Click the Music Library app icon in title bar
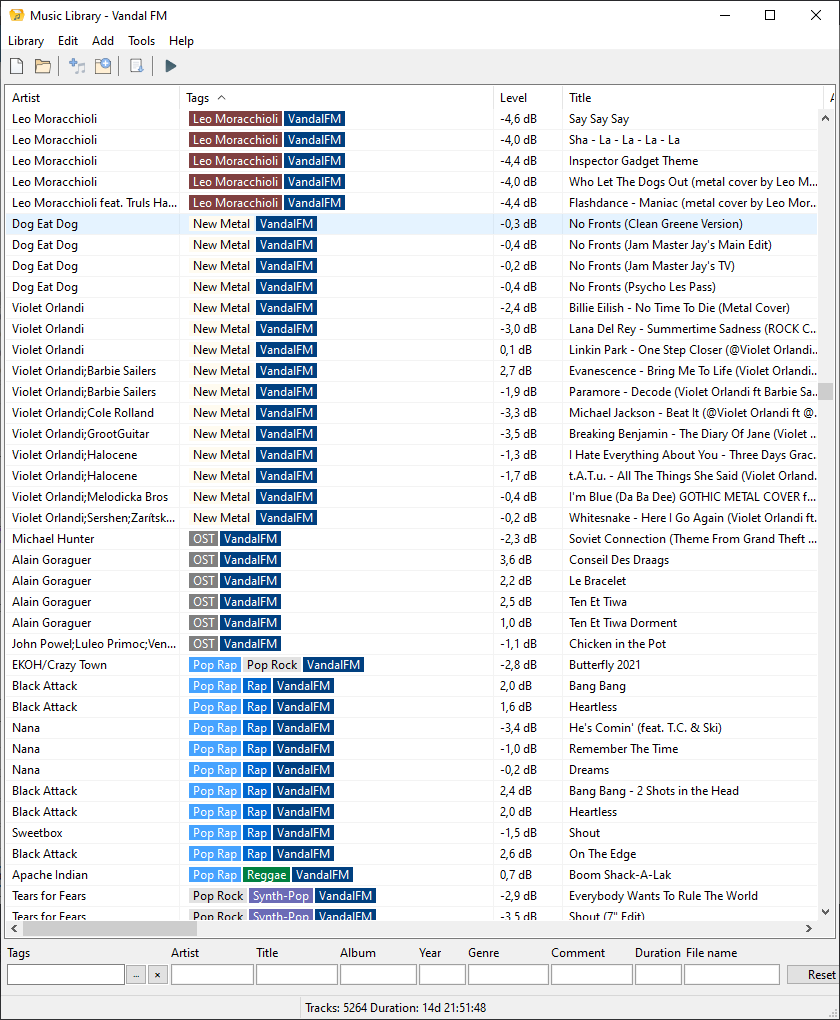The image size is (840, 1020). tap(17, 15)
